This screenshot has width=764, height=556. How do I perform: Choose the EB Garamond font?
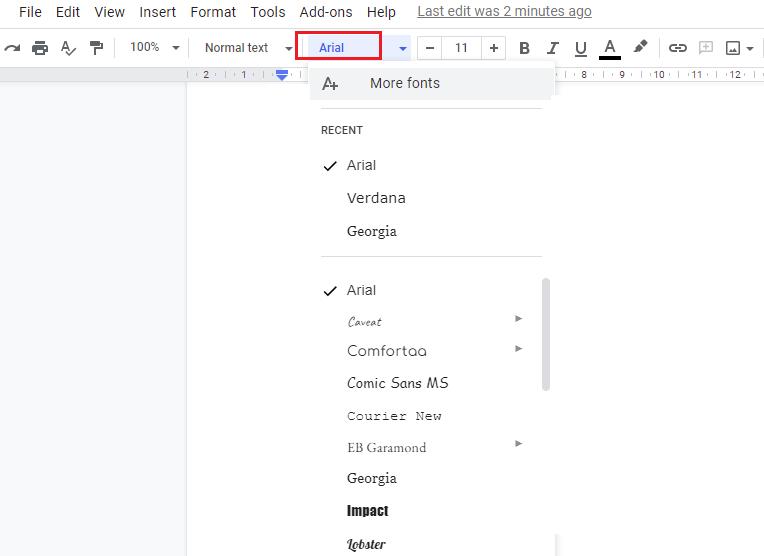click(387, 447)
